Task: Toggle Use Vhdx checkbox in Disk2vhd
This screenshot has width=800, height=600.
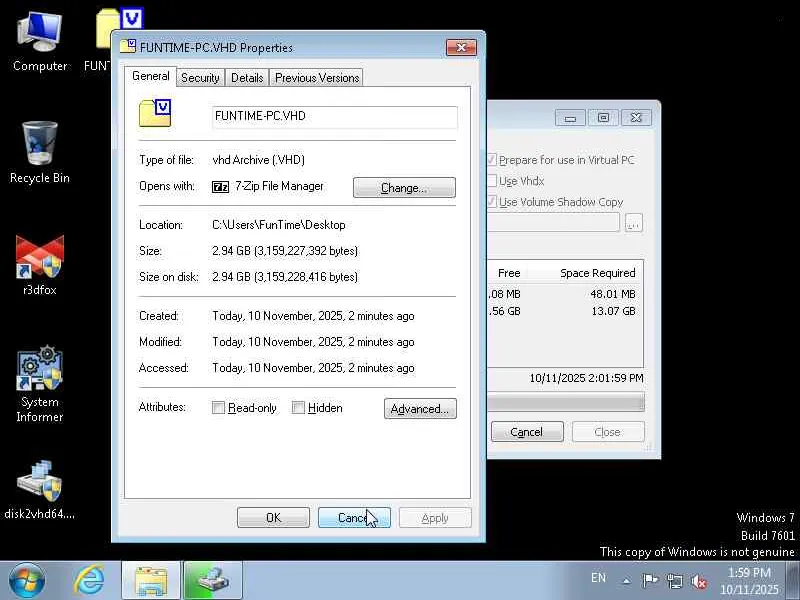Action: 492,181
